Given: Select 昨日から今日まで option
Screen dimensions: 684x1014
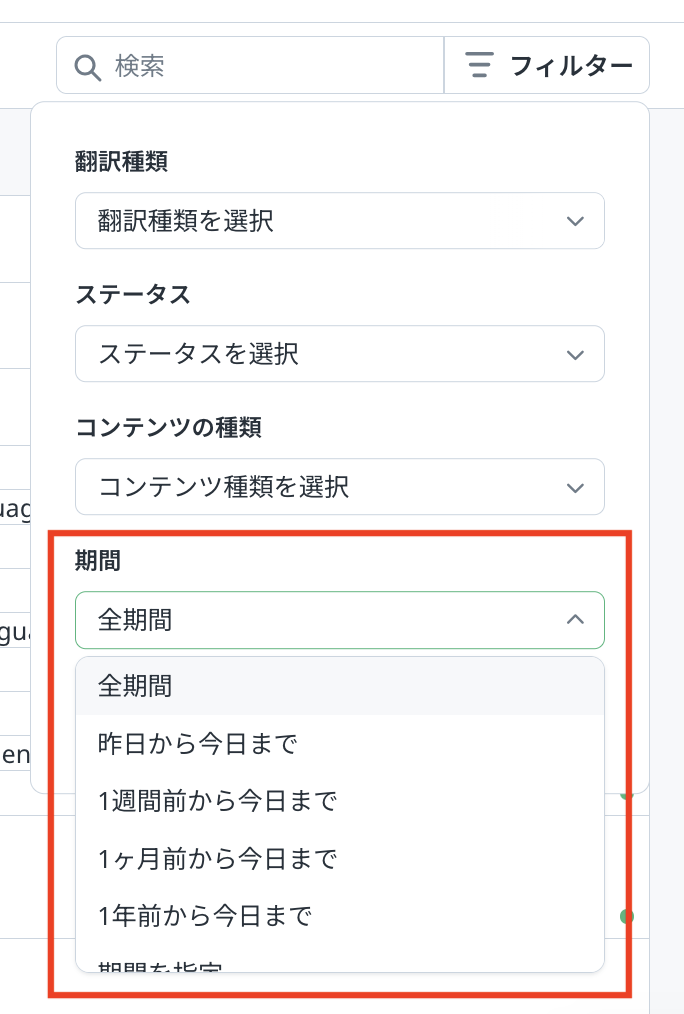Looking at the screenshot, I should (340, 744).
